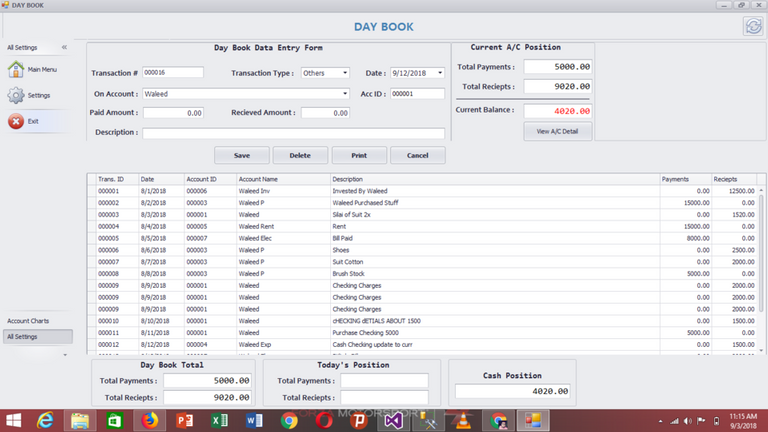Open Main Menu from the sidebar
The image size is (768, 432).
tap(30, 70)
